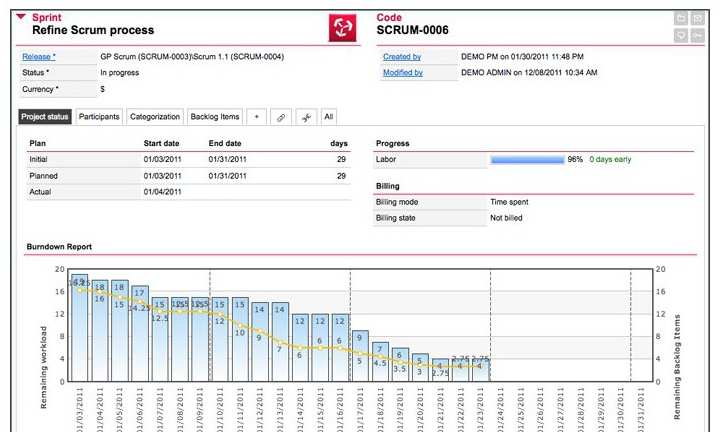Click the yellow line point labeled 4.5
The height and width of the screenshot is (432, 724).
pyautogui.click(x=380, y=357)
